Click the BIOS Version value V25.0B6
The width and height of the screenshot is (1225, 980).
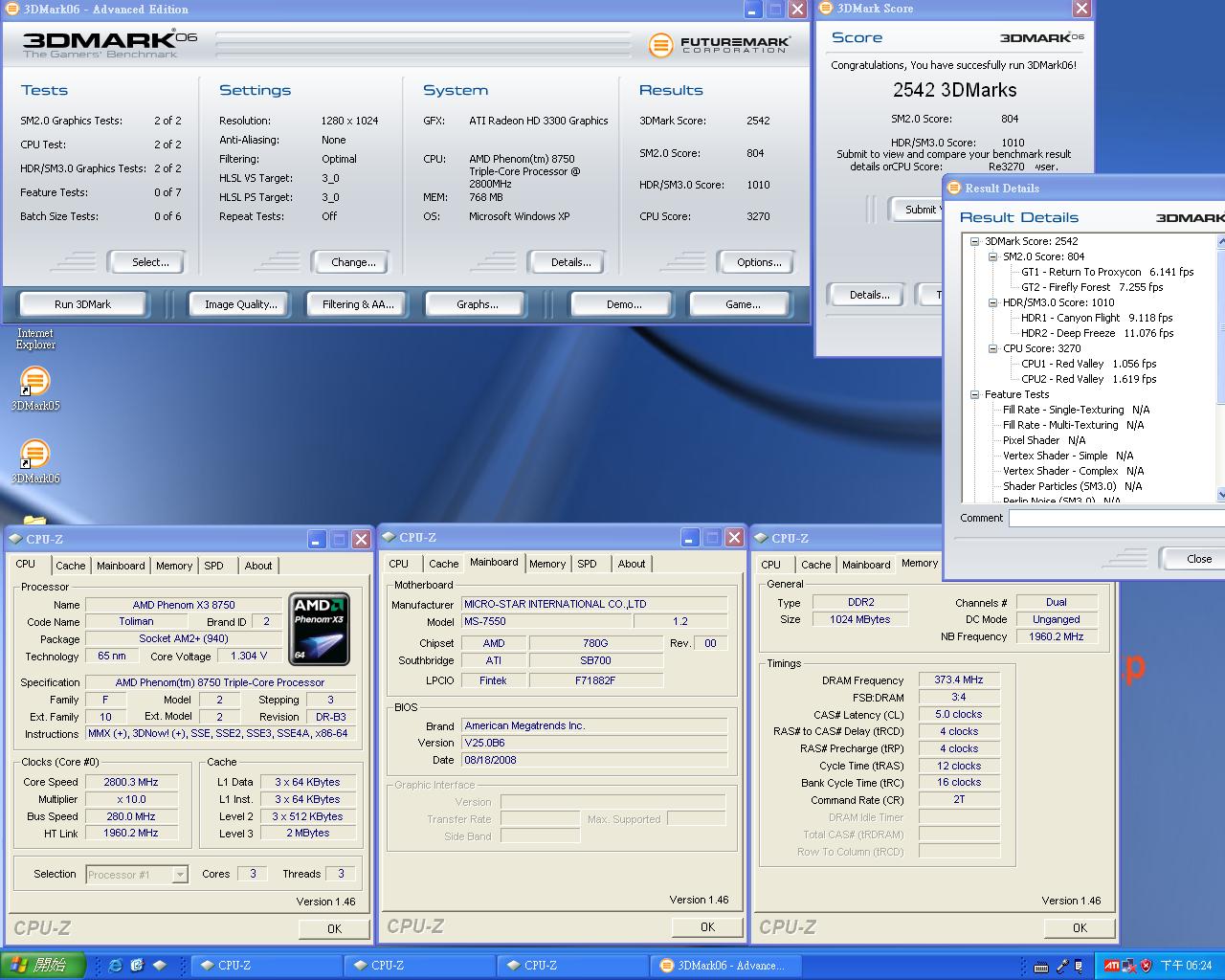point(594,743)
